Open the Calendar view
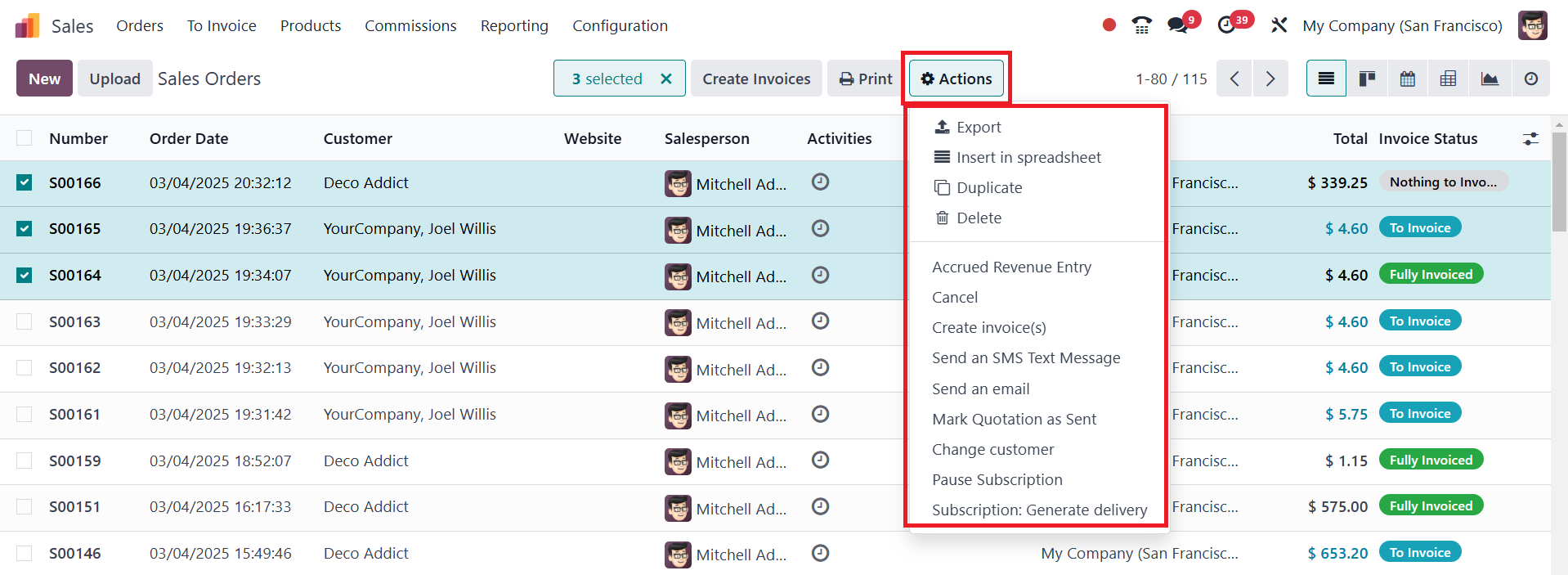This screenshot has height=575, width=1568. point(1408,79)
